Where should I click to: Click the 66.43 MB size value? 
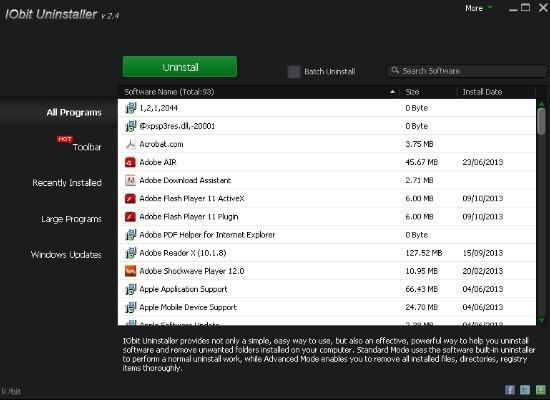click(422, 289)
